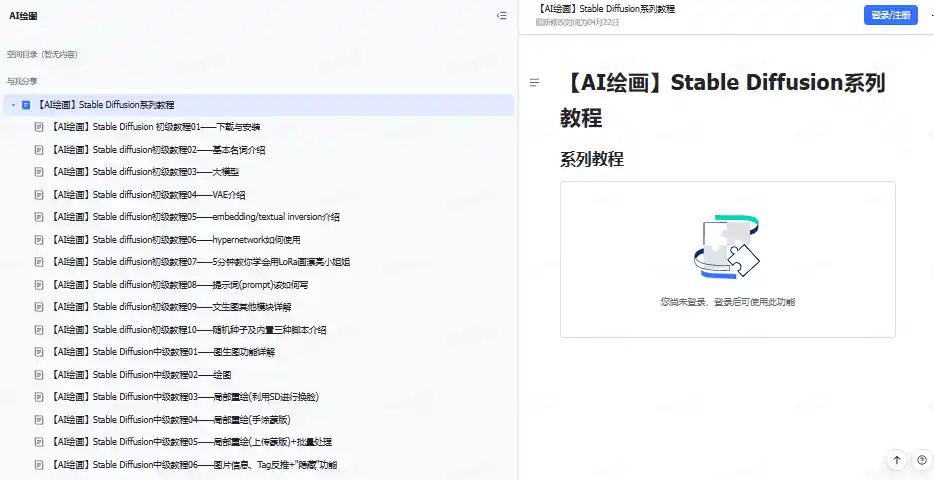Collapse the Stable Diffusion系列教程 tree arrow

coord(13,105)
